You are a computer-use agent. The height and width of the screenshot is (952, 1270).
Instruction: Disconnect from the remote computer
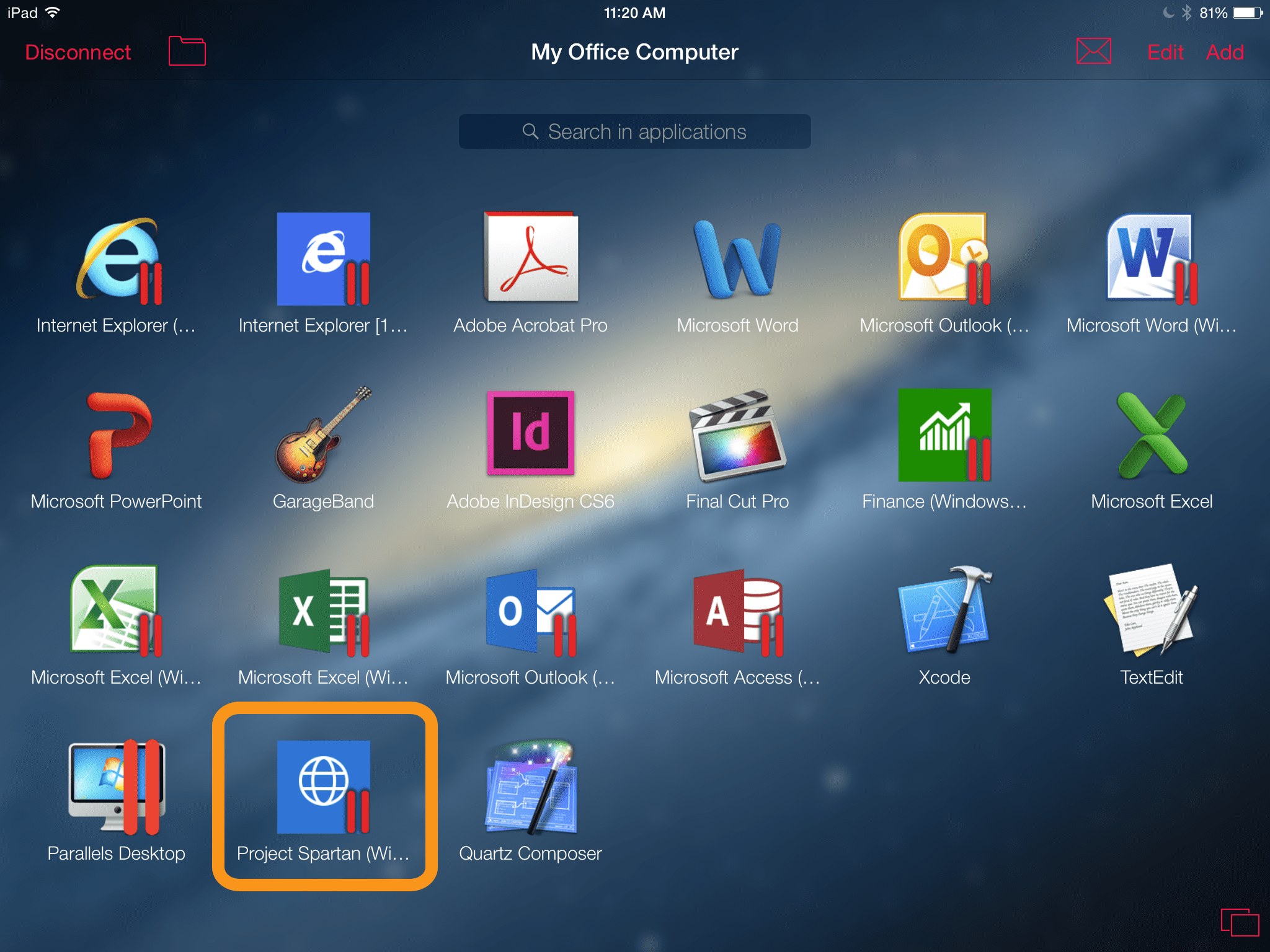78,52
